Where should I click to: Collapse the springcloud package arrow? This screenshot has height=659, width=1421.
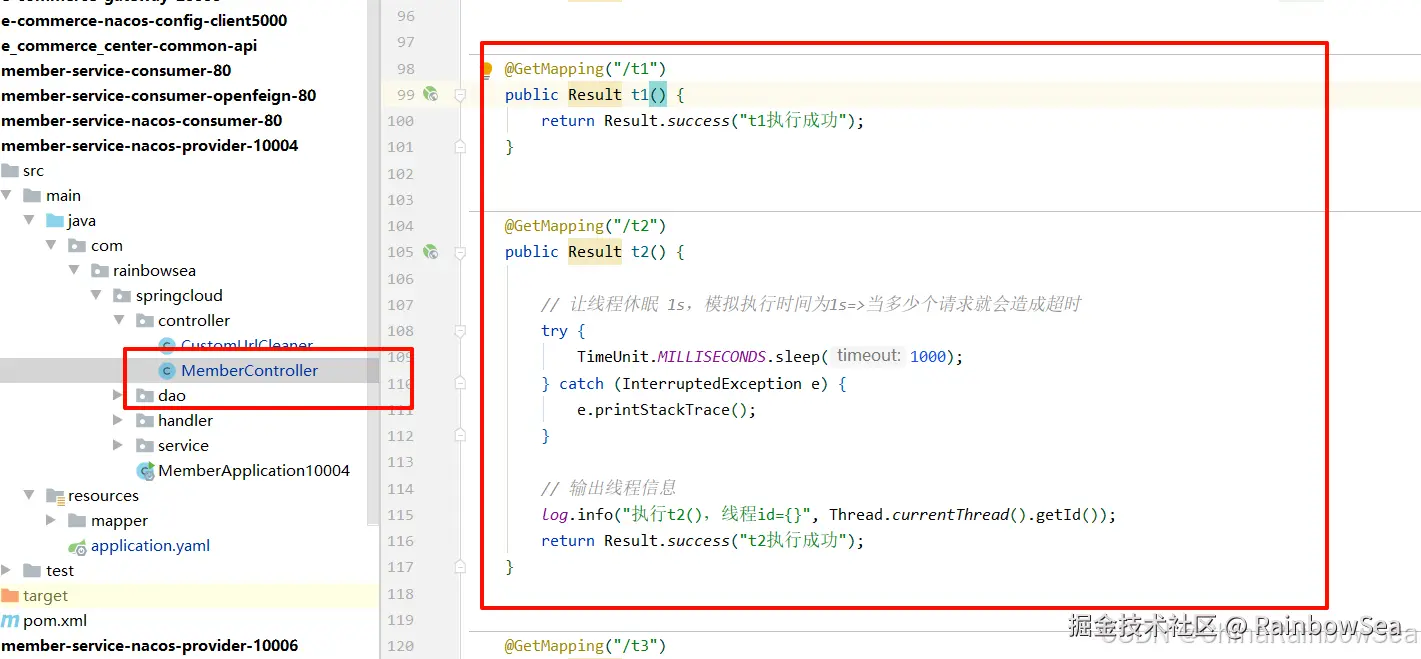click(x=96, y=296)
